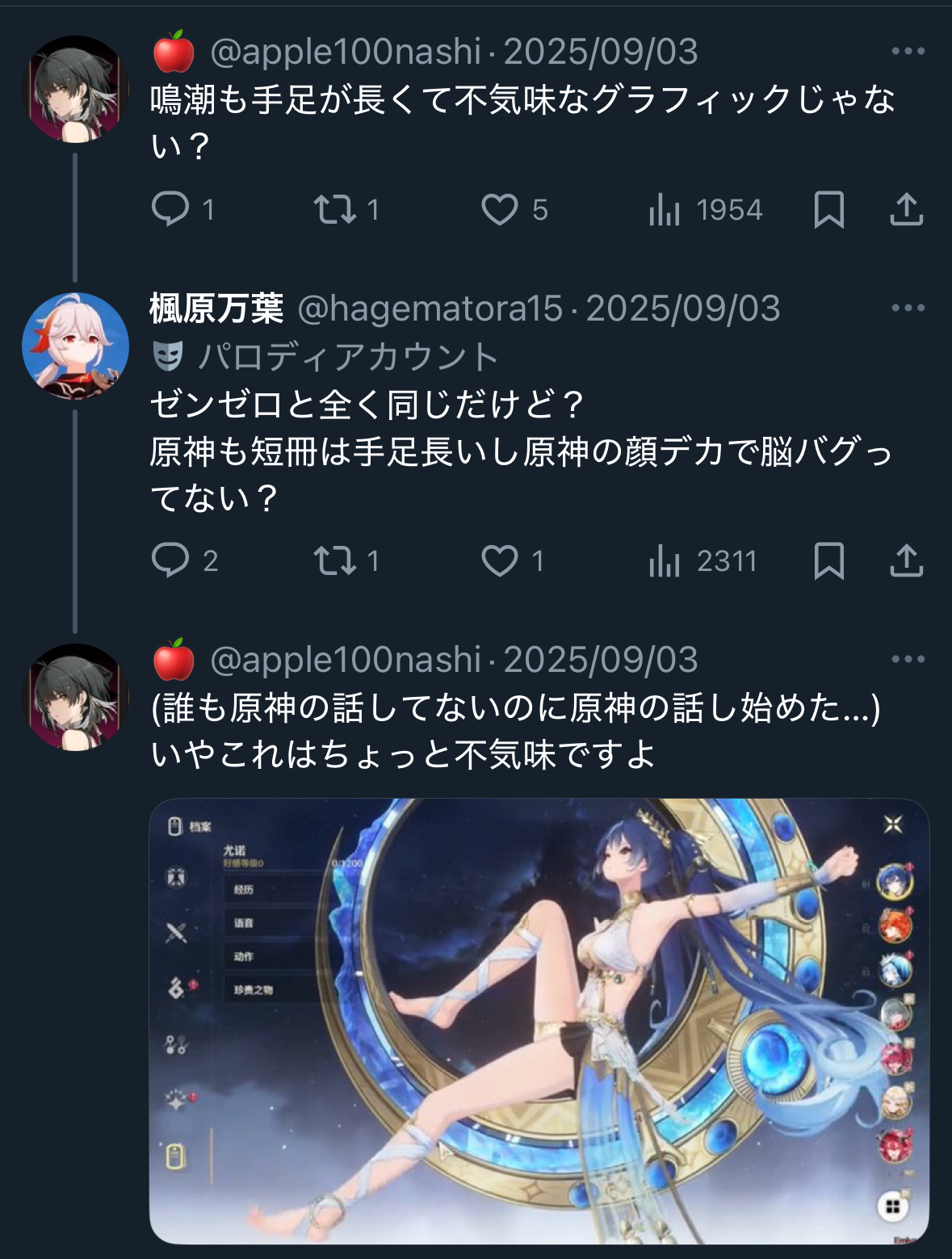The width and height of the screenshot is (952, 1259).
Task: Open apple100nashi avatar on the last tweet
Action: click(75, 697)
